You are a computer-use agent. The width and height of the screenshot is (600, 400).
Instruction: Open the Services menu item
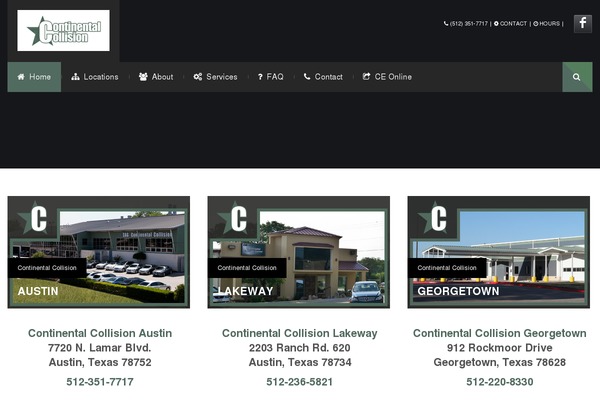(215, 77)
